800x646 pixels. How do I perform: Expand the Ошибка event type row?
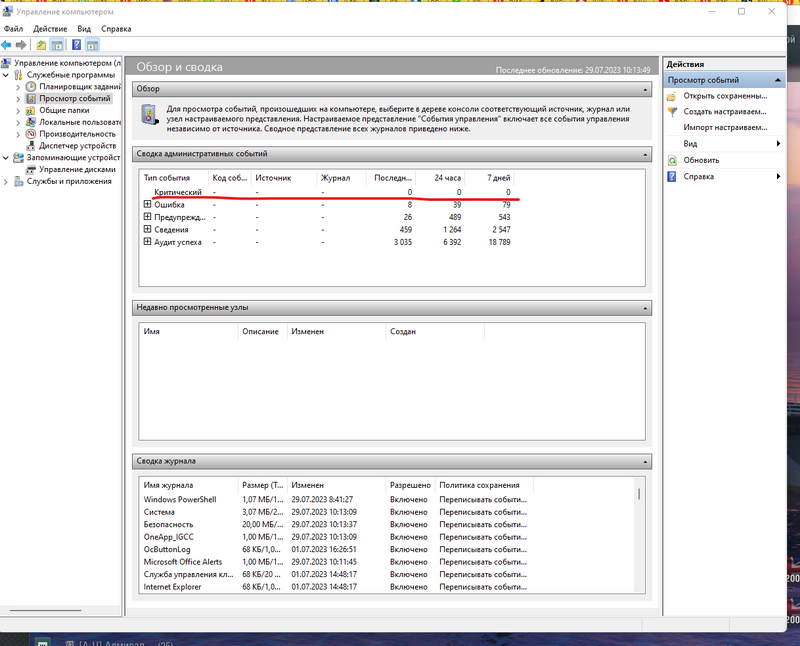coord(147,204)
